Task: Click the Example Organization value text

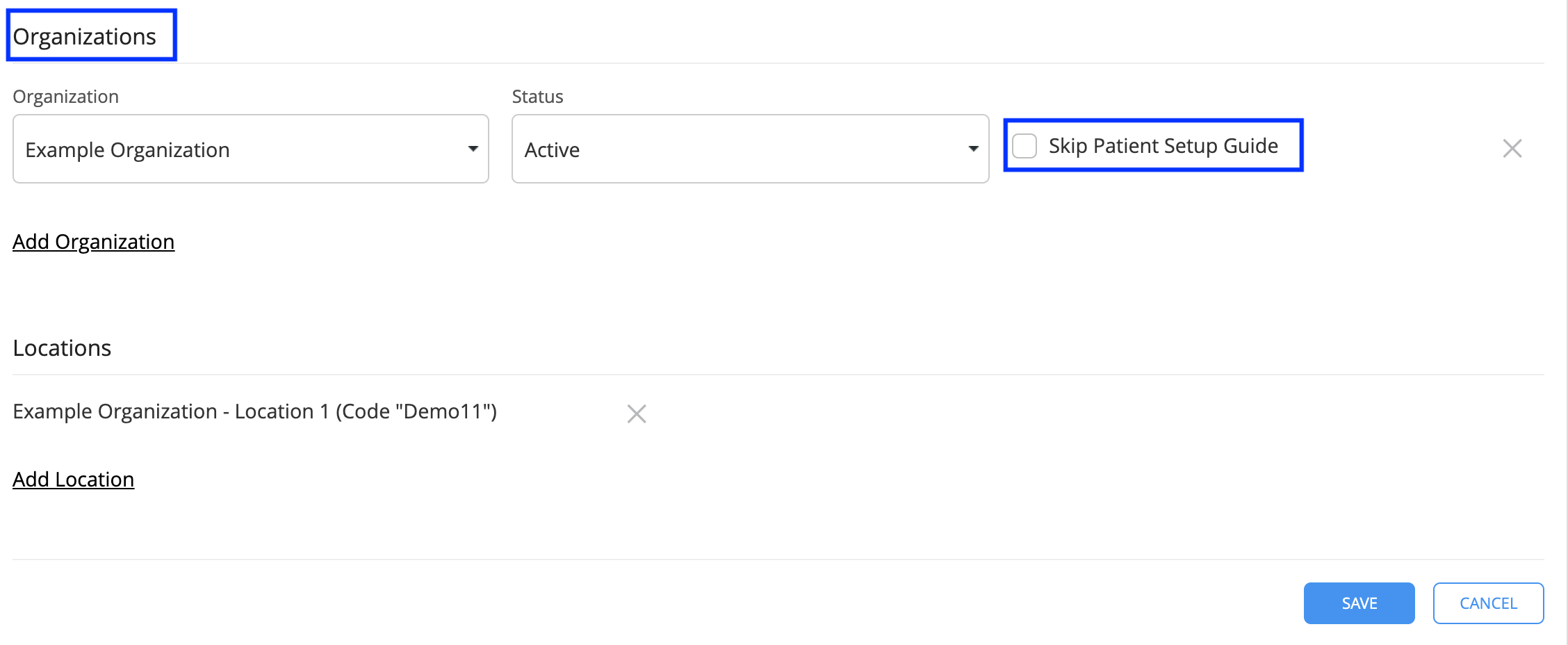Action: click(127, 150)
